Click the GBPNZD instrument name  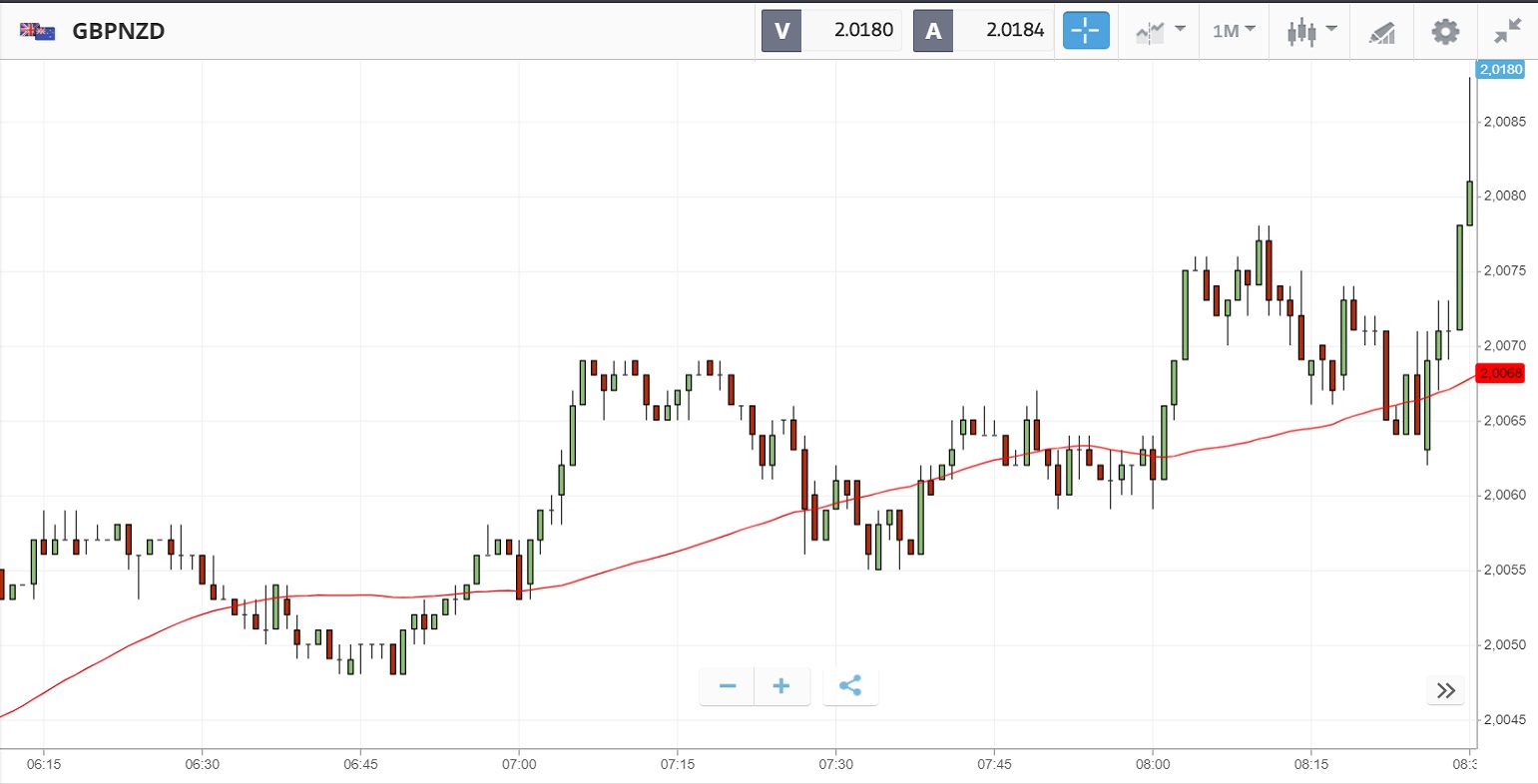click(x=118, y=31)
